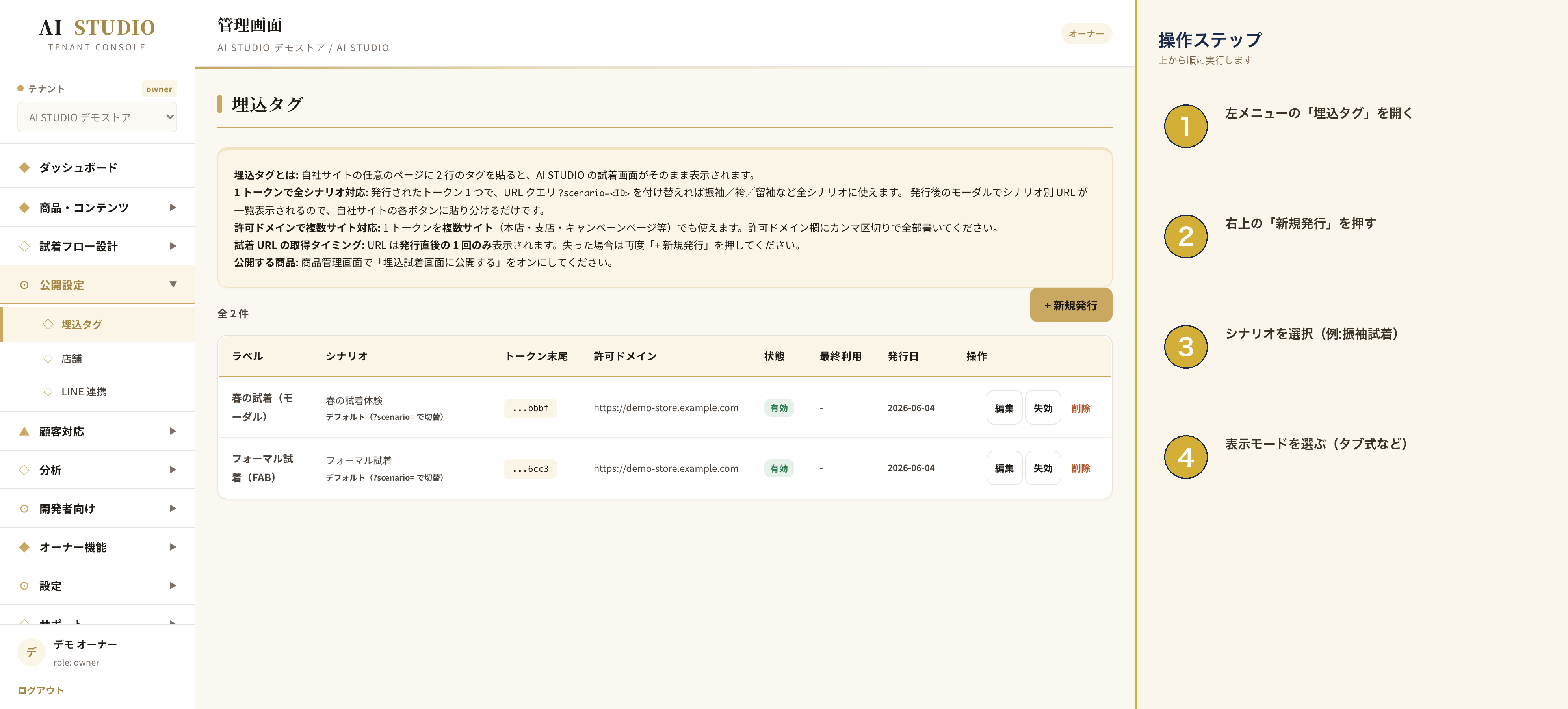Click 編集 for フォーマル試着 row
This screenshot has height=709, width=1568.
pos(1004,469)
